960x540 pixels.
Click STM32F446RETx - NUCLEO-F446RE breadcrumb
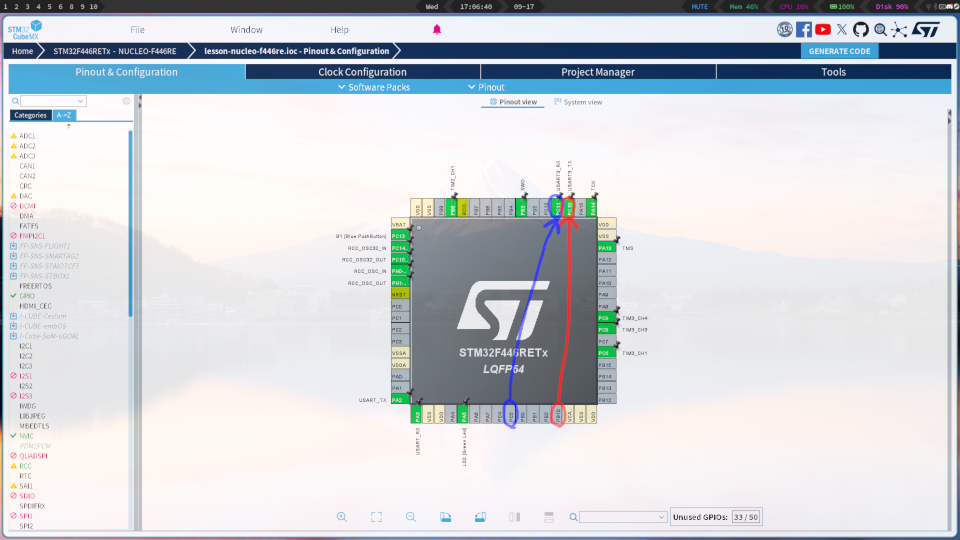(114, 51)
